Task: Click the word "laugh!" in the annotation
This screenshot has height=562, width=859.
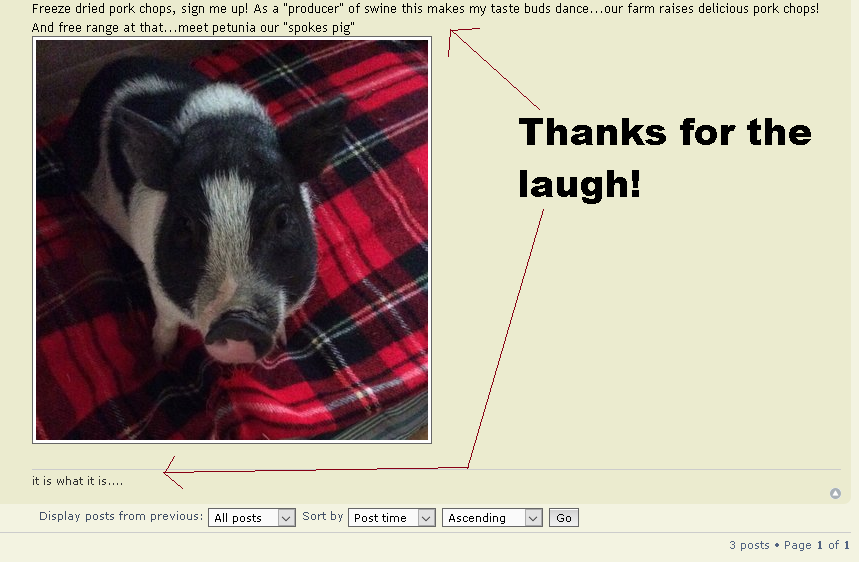Action: coord(579,184)
